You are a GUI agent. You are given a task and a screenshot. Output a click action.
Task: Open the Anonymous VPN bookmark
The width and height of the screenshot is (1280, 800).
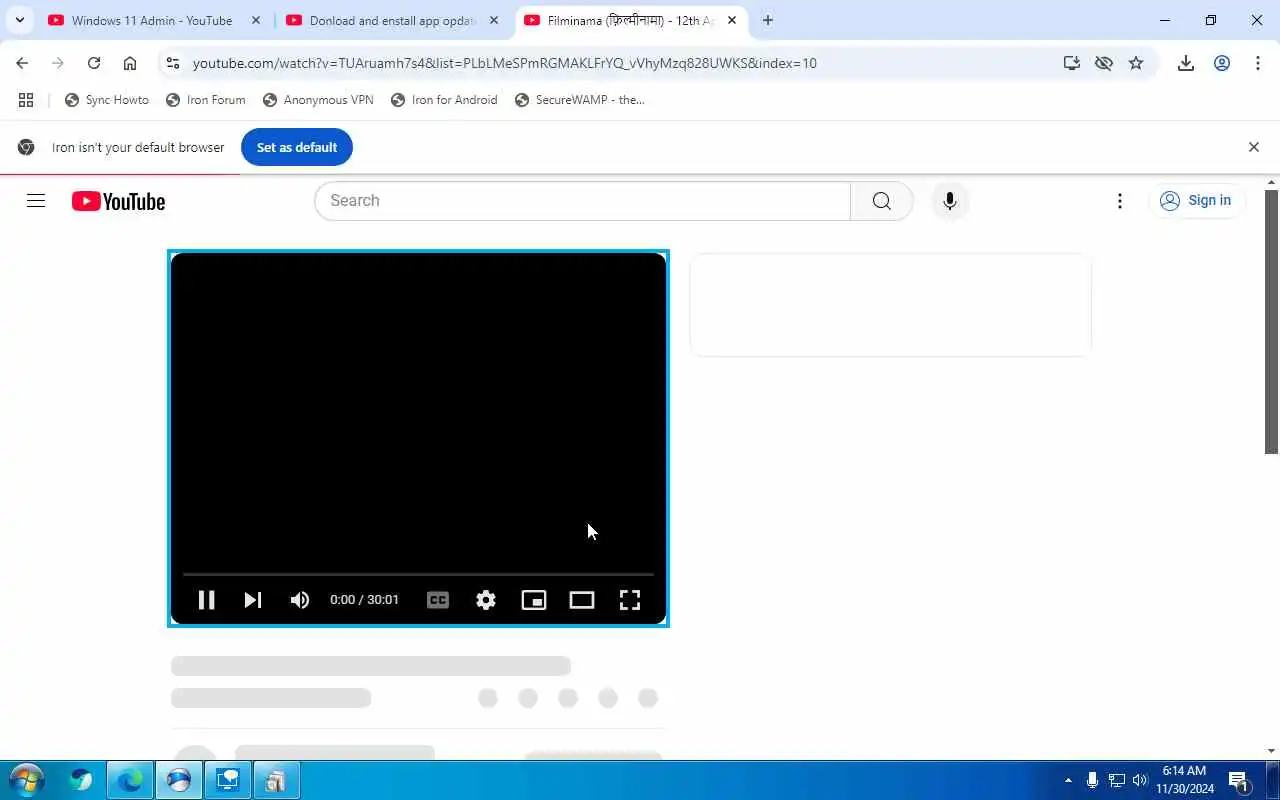(x=318, y=100)
